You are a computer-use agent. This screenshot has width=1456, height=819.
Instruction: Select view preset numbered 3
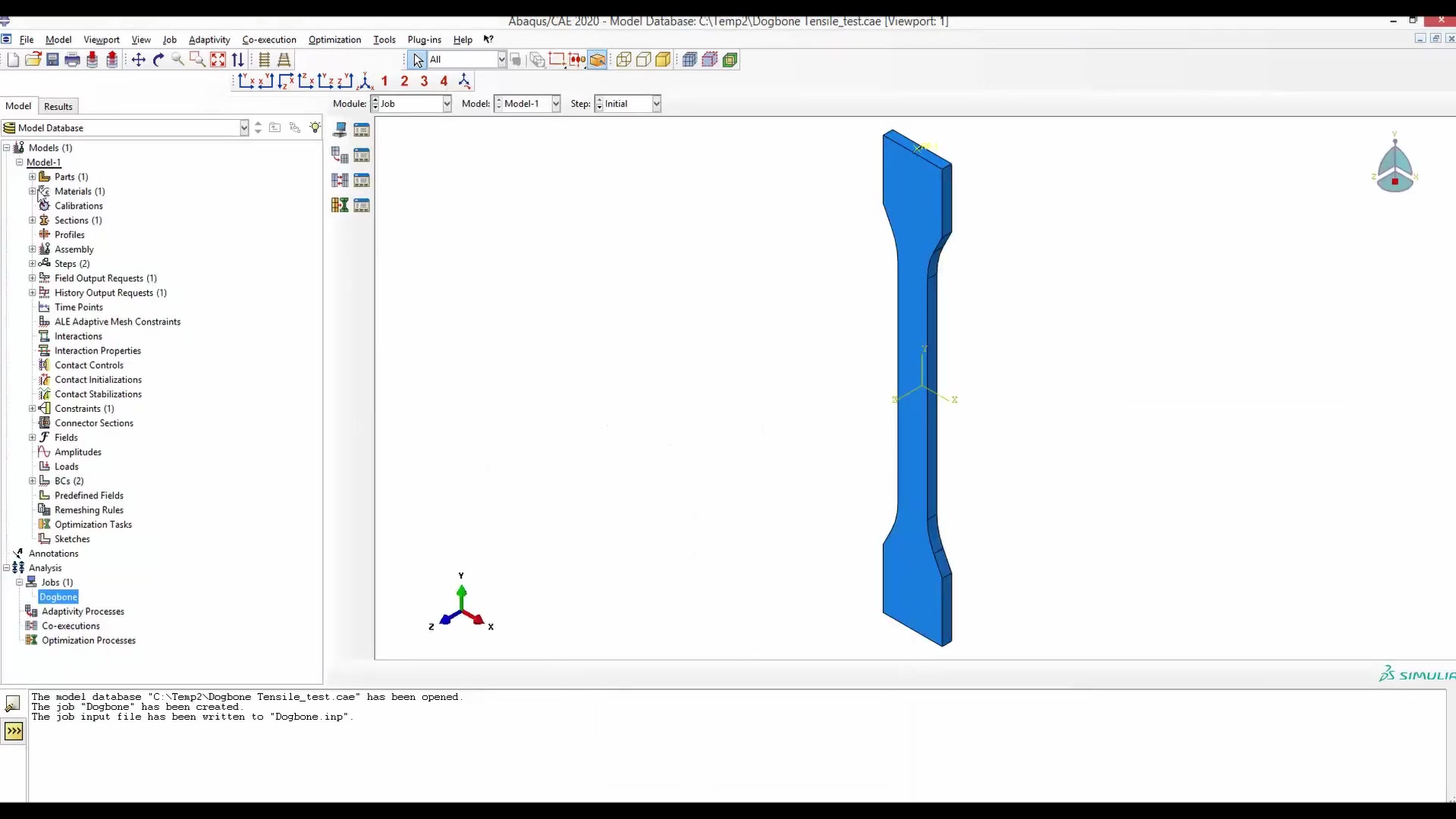[424, 81]
